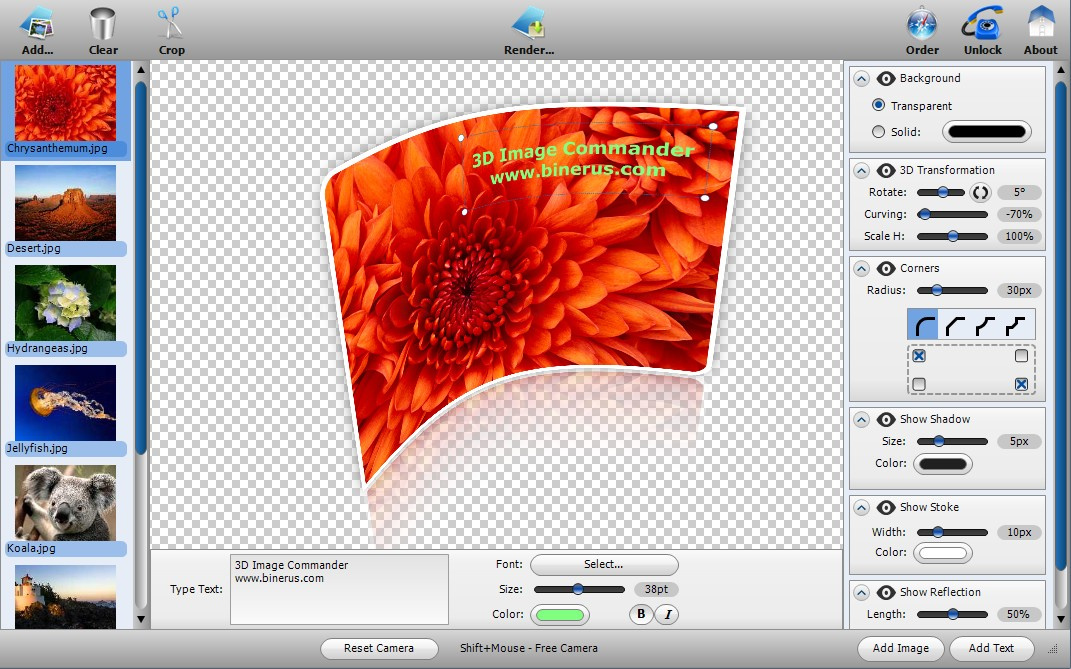Screen dimensions: 1071x669
Task: Click the Unlock telephone icon
Action: [x=982, y=24]
